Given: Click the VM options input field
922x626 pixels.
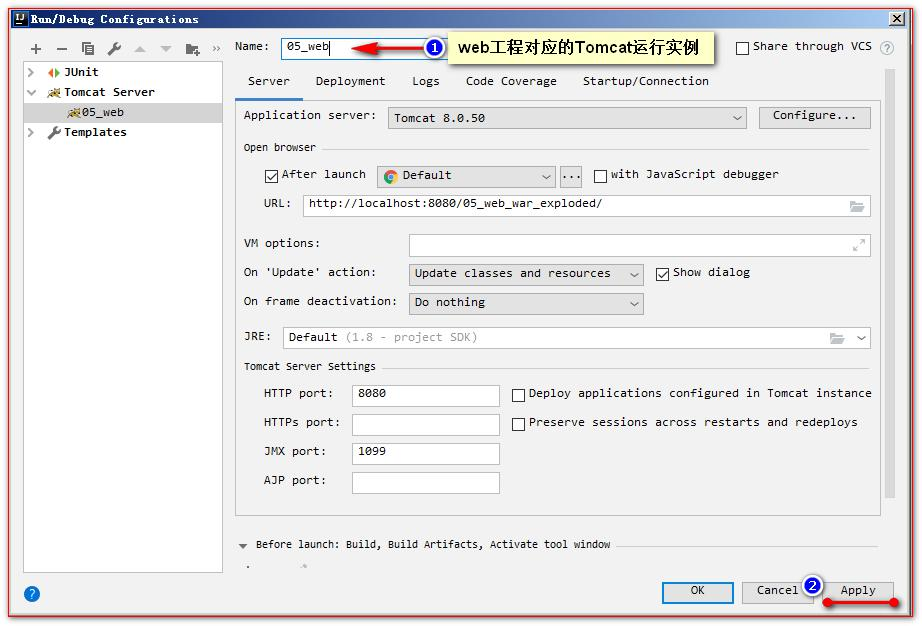Looking at the screenshot, I should [639, 245].
